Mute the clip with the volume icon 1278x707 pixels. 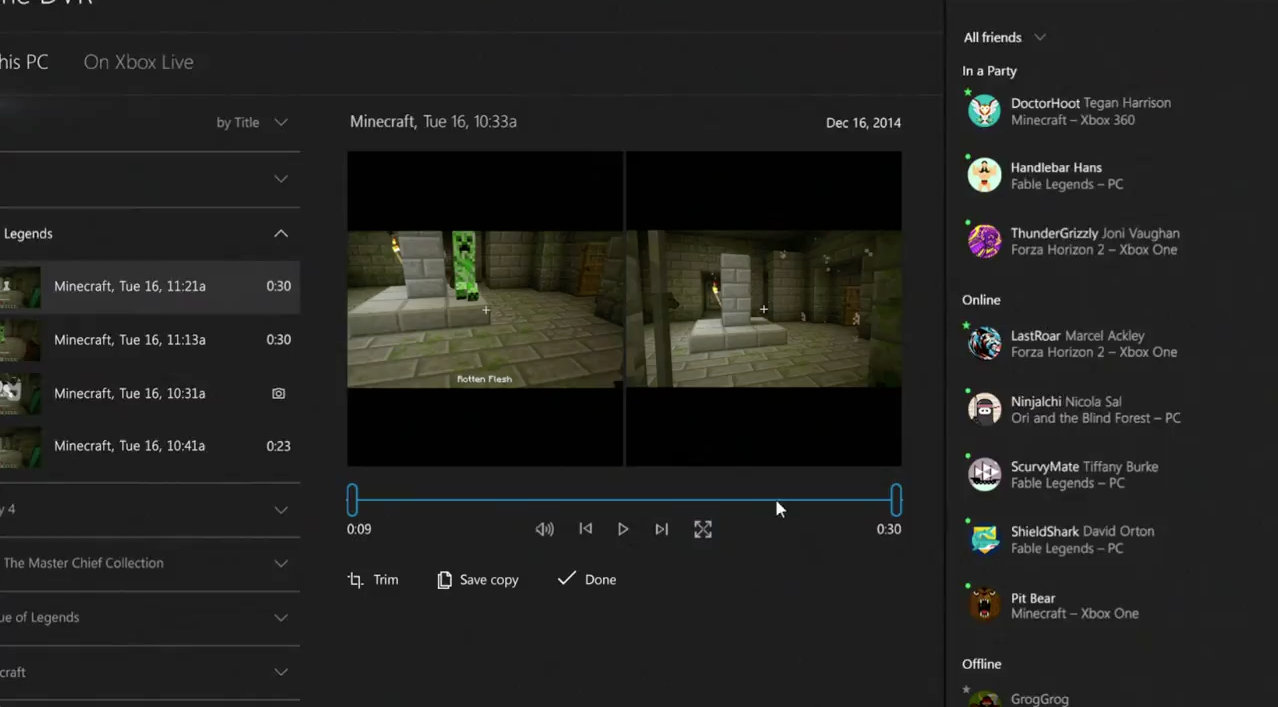coord(544,529)
